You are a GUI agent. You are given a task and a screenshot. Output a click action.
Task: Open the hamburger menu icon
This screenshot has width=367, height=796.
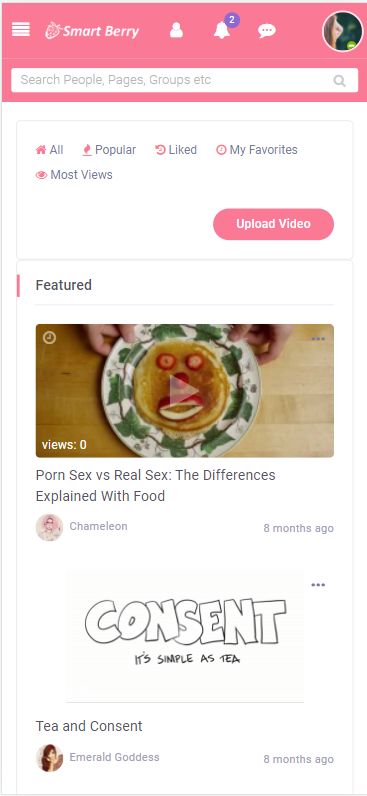(21, 30)
